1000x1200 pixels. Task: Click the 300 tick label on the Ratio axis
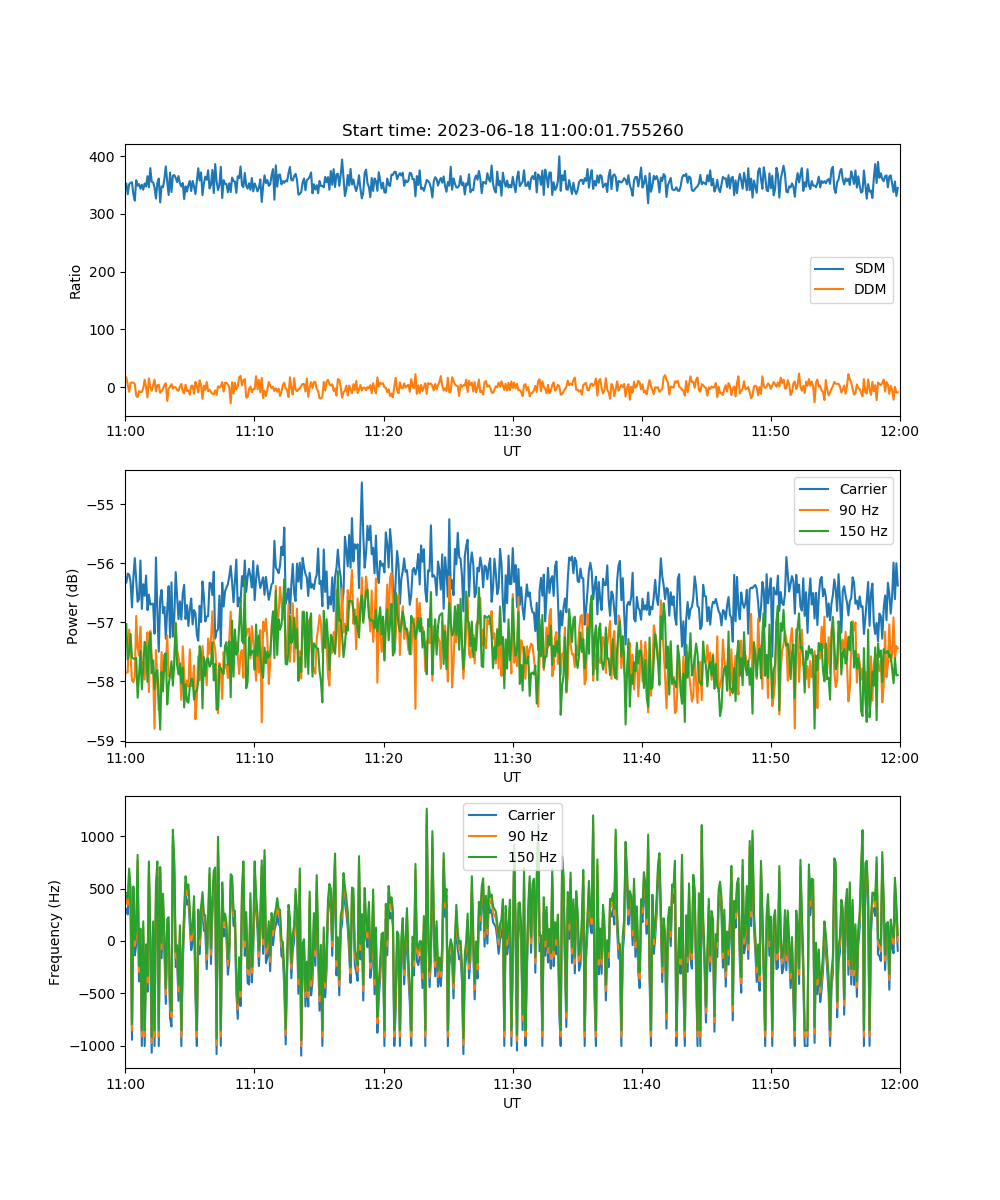[104, 214]
